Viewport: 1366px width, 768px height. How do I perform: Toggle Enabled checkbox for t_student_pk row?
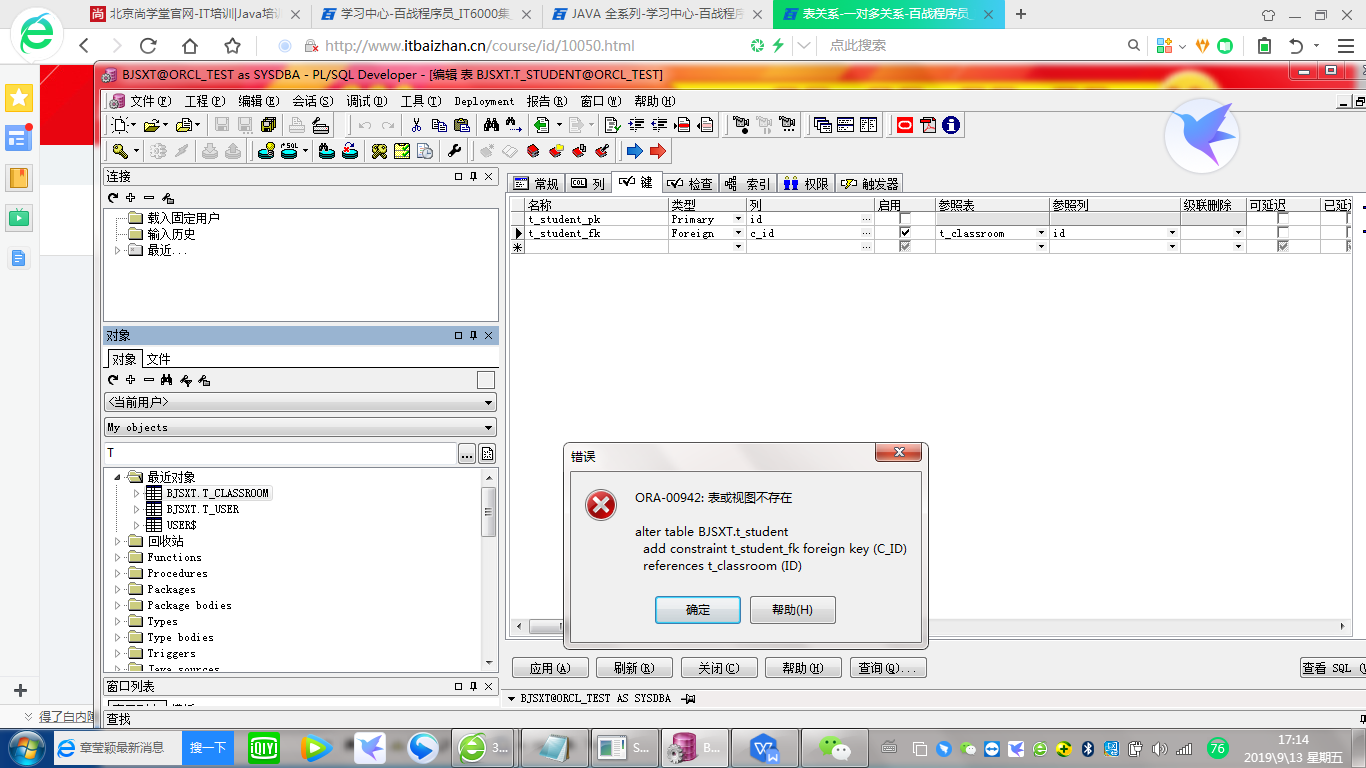[905, 219]
